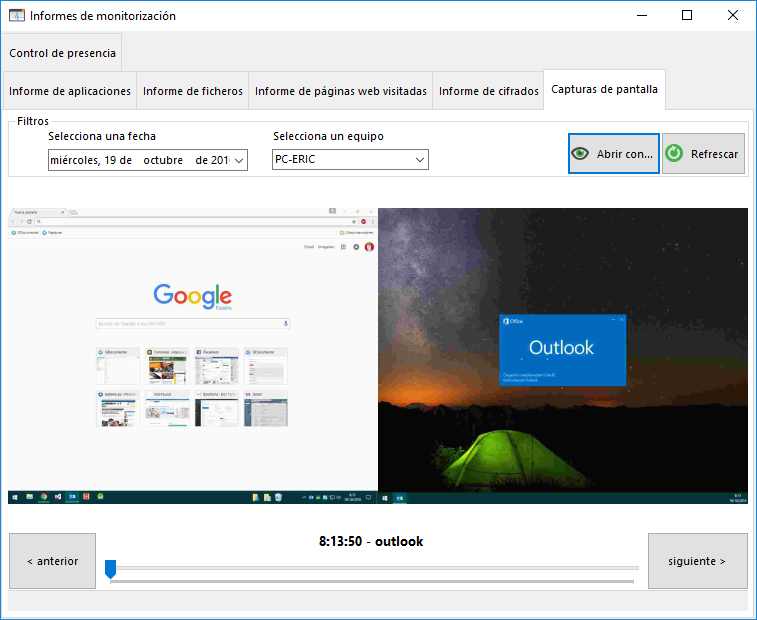This screenshot has height=620, width=757.
Task: Click the Google logo in the captured screenshot
Action: click(x=193, y=296)
